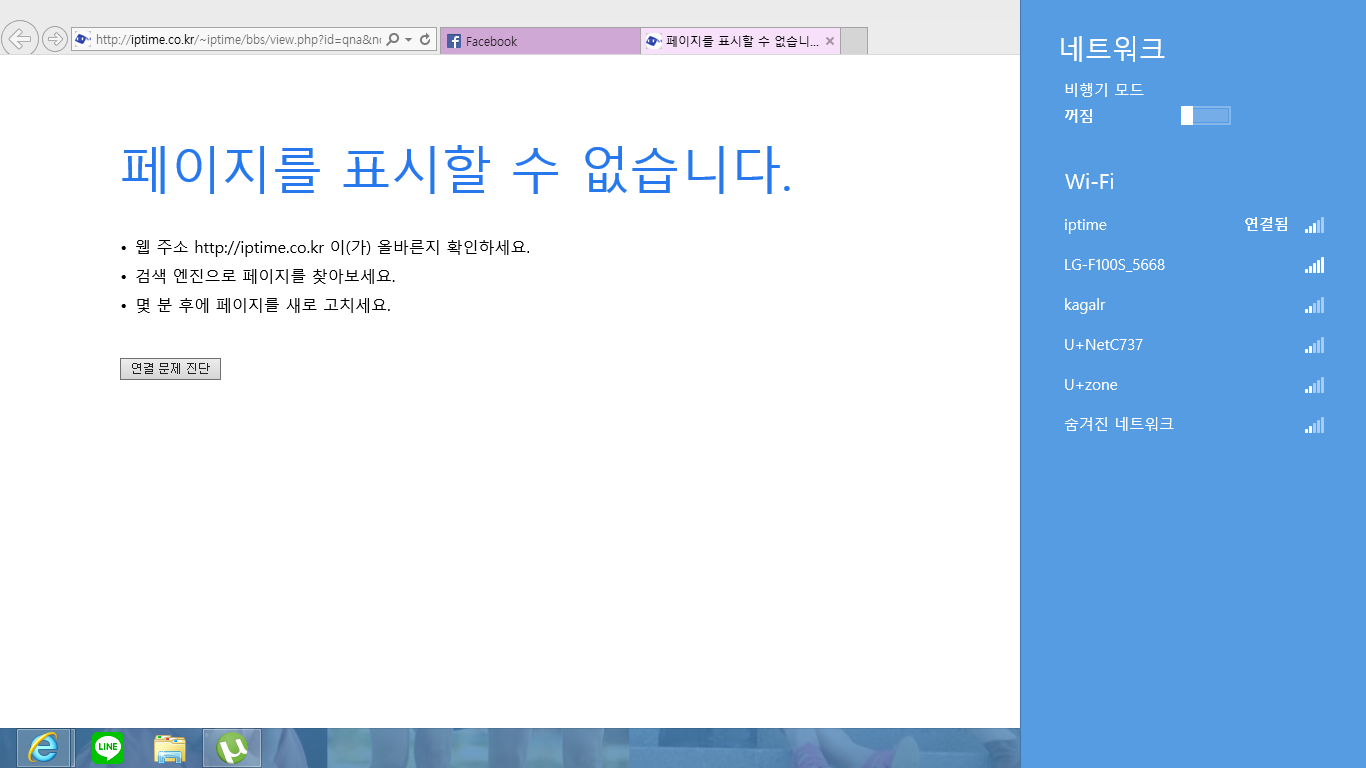This screenshot has height=768, width=1366.
Task: Click signal icon next to iptime
Action: (1314, 225)
